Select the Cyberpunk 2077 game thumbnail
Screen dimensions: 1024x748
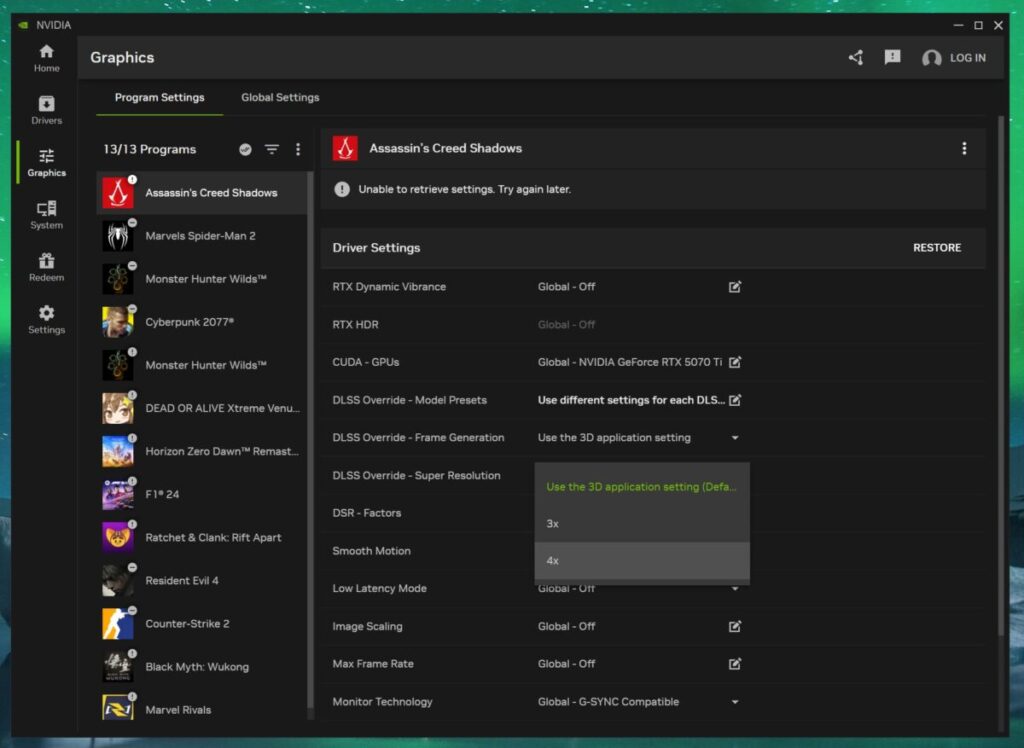(x=118, y=322)
